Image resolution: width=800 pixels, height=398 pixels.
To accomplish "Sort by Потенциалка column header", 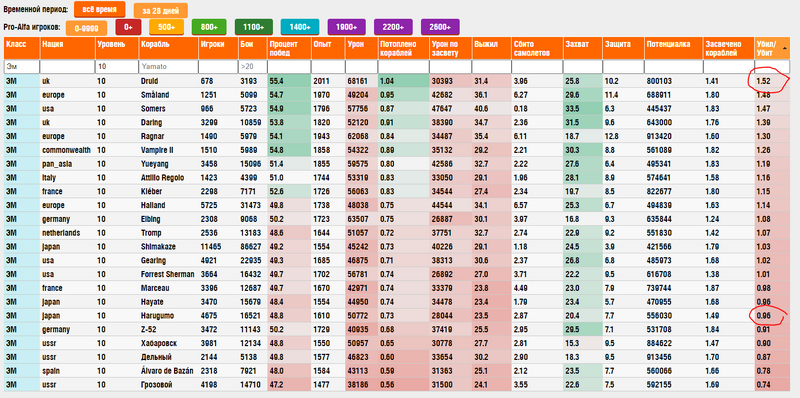I will point(673,48).
